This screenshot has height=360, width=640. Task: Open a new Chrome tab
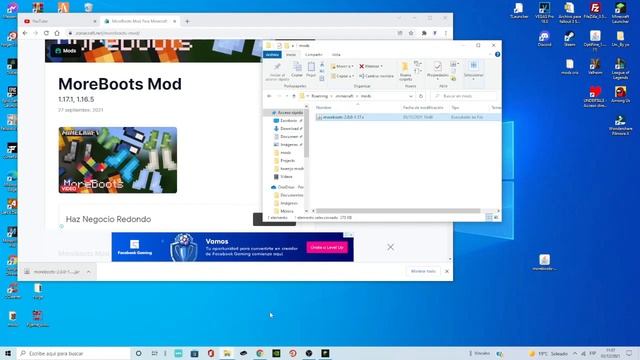coord(187,21)
